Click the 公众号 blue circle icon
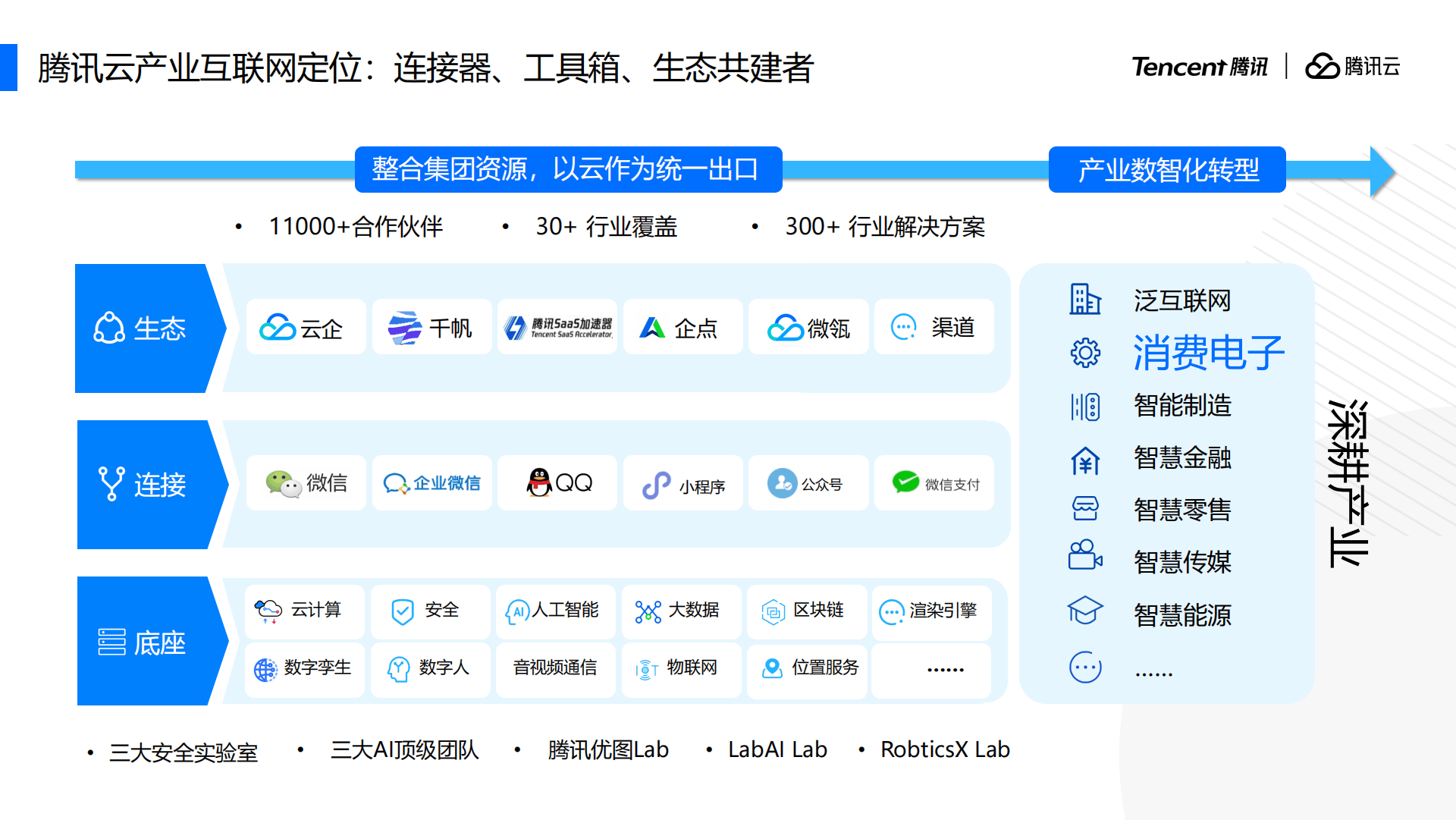 (x=782, y=483)
